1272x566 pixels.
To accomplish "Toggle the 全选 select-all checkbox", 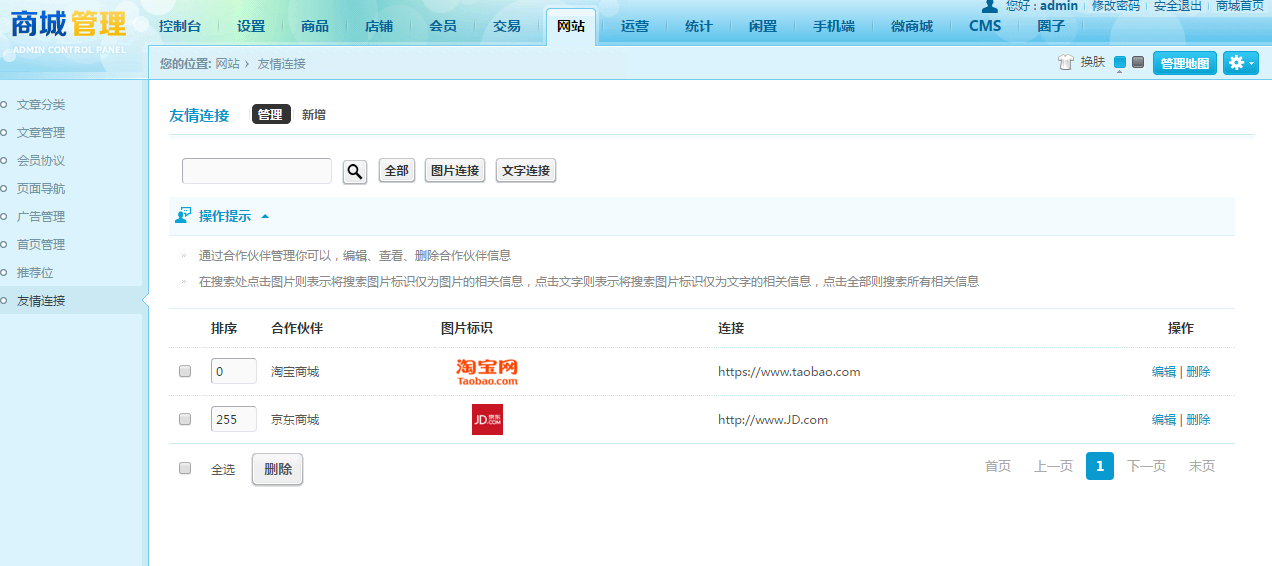I will pos(185,468).
